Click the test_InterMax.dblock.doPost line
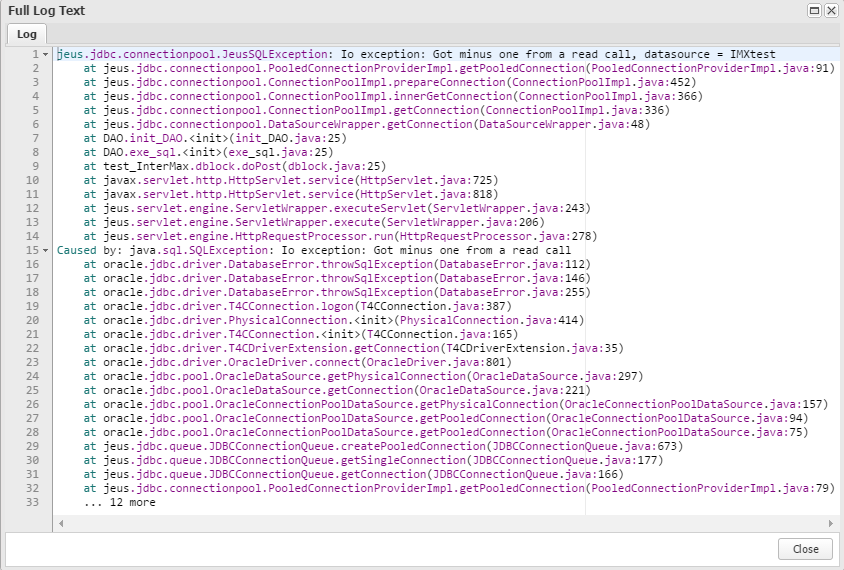Image resolution: width=844 pixels, height=570 pixels. point(235,166)
